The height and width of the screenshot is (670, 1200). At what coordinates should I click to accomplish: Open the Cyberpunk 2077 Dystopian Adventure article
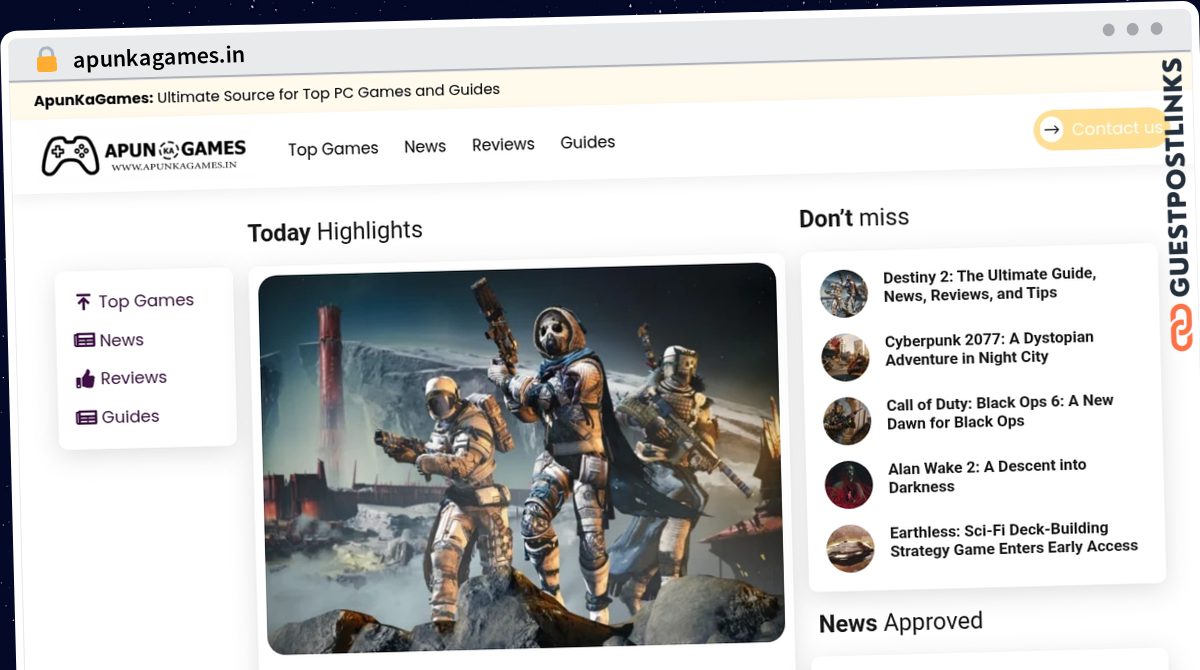coord(989,348)
